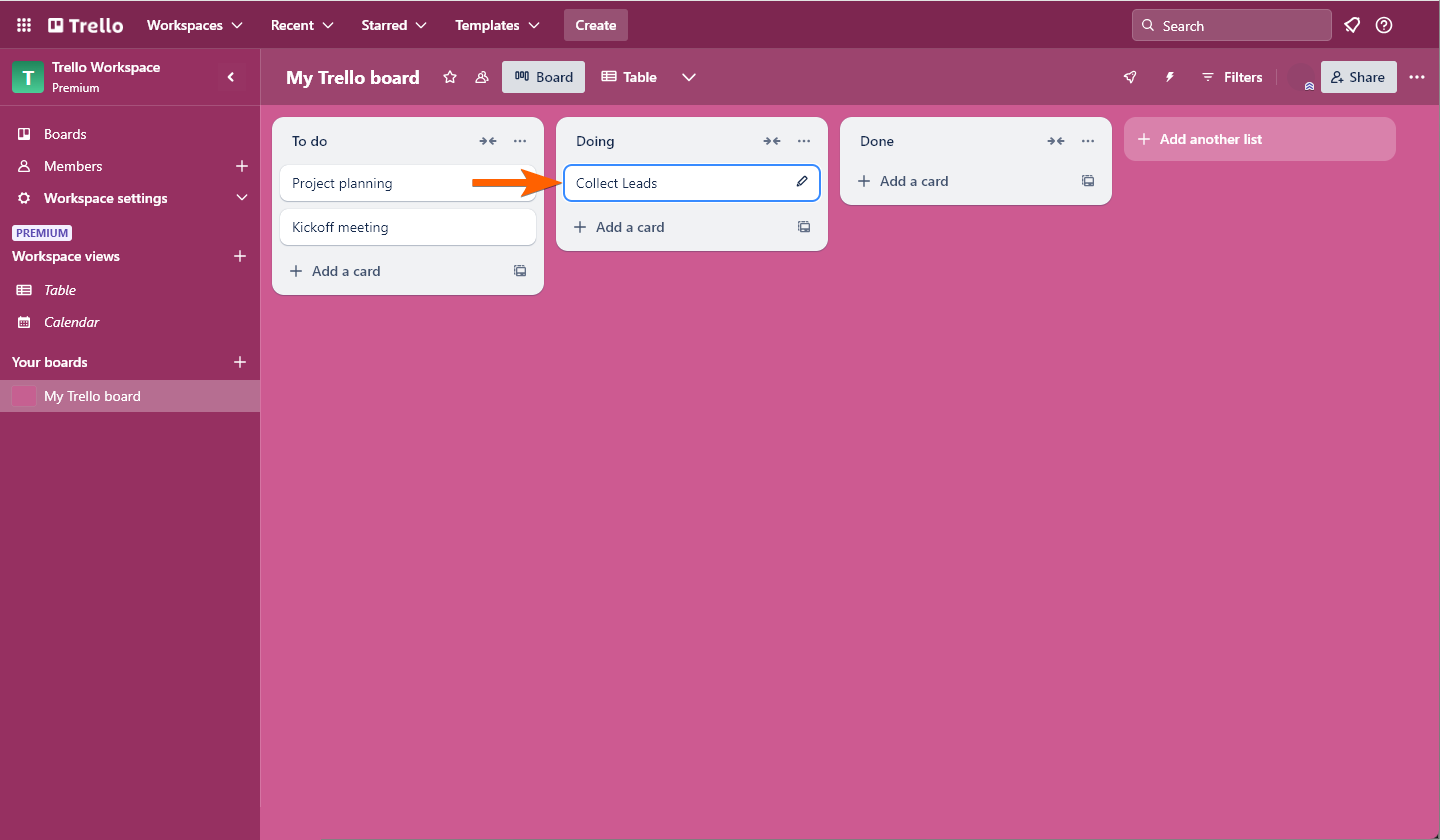This screenshot has height=840, width=1440.
Task: Go to Trello home via logo
Action: pos(86,25)
